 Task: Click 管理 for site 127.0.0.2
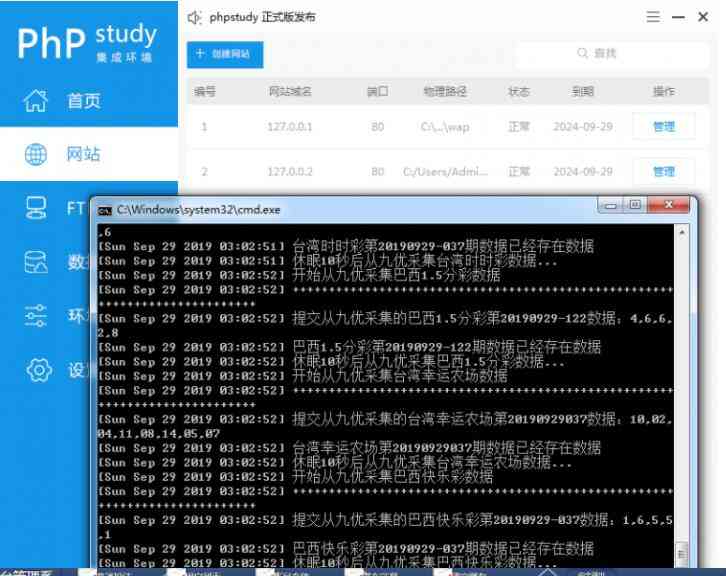tap(663, 171)
